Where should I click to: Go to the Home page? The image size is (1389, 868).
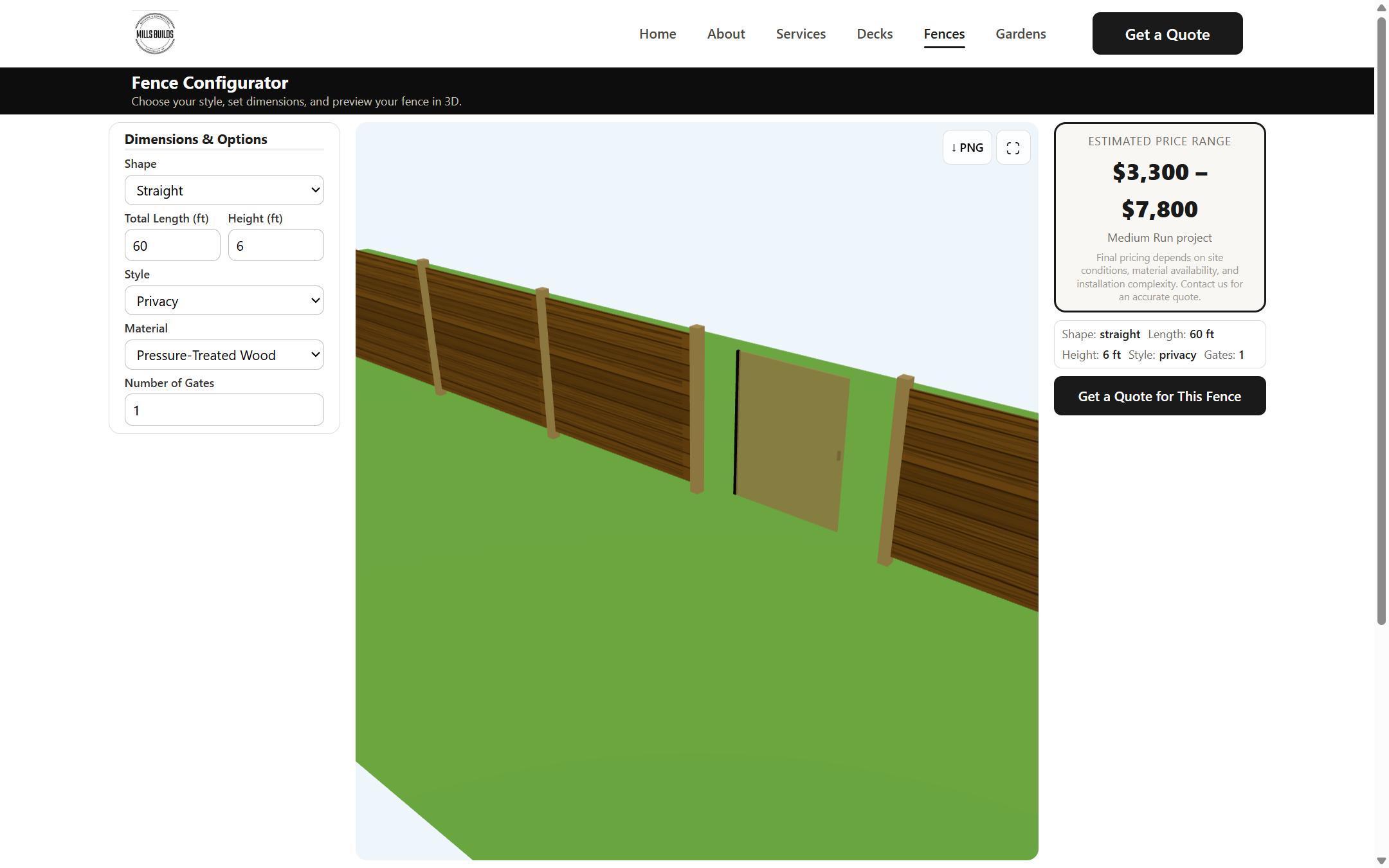tap(657, 34)
